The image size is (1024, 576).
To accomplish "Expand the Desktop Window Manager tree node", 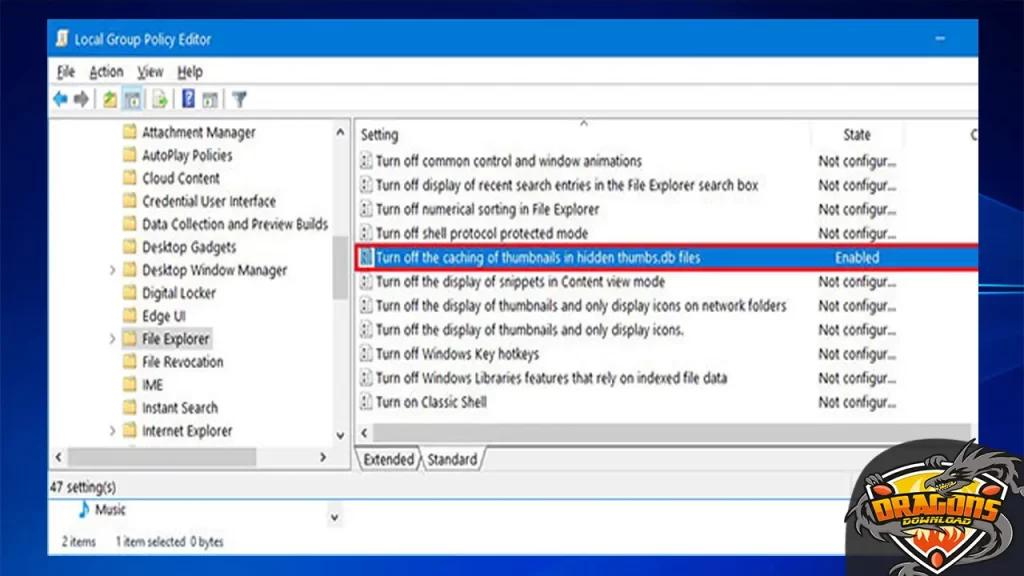I will point(112,271).
